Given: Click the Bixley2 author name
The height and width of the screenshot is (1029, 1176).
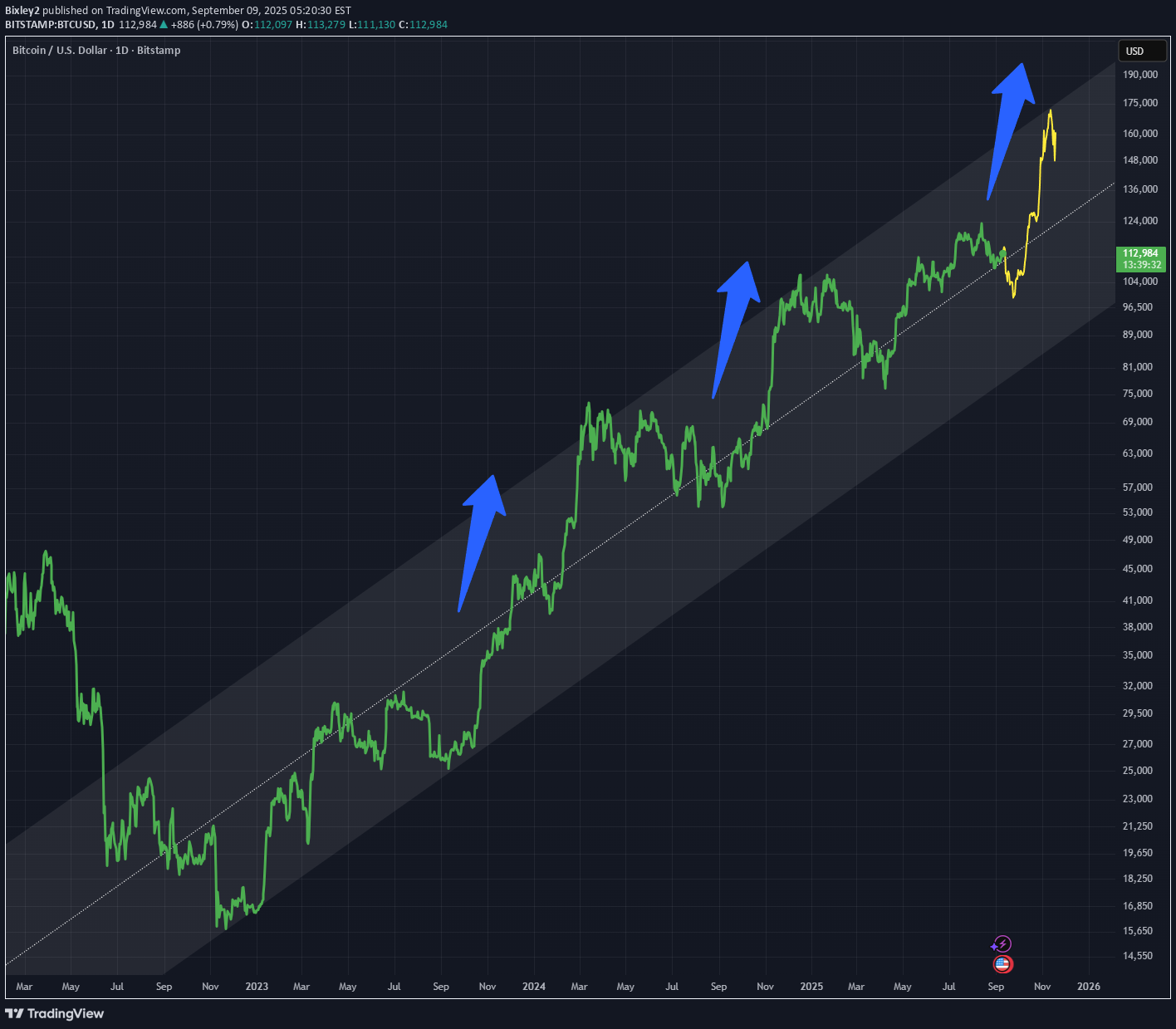Looking at the screenshot, I should (x=22, y=11).
